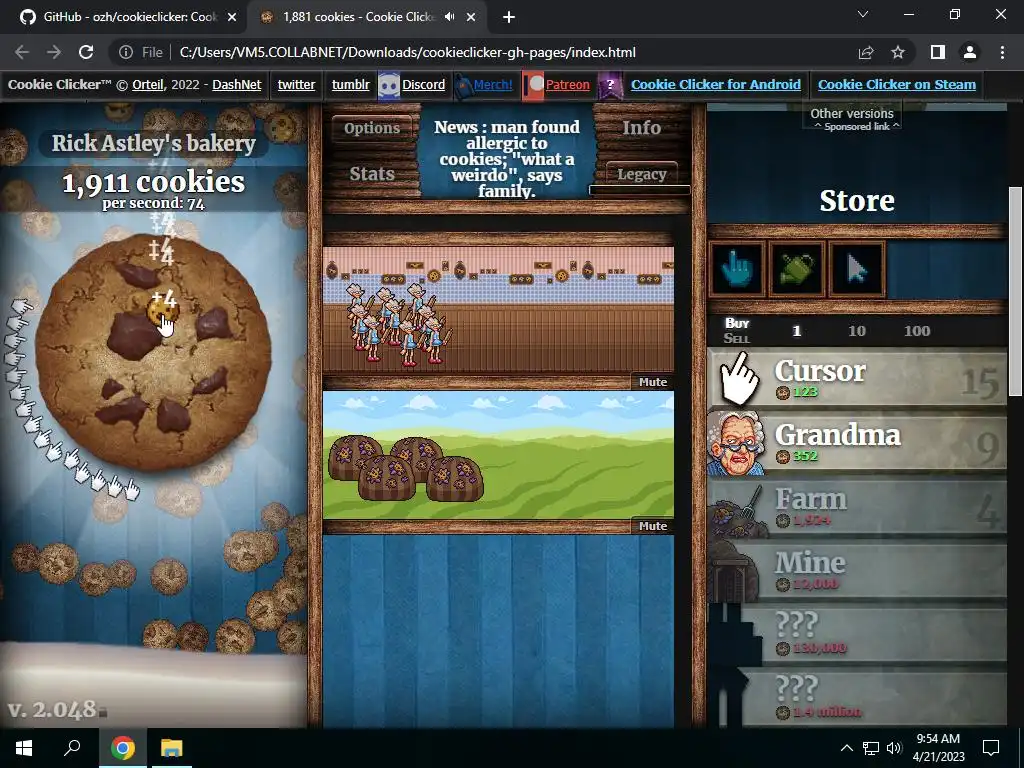This screenshot has width=1024, height=768.
Task: View site info icon beside File
Action: click(x=126, y=52)
